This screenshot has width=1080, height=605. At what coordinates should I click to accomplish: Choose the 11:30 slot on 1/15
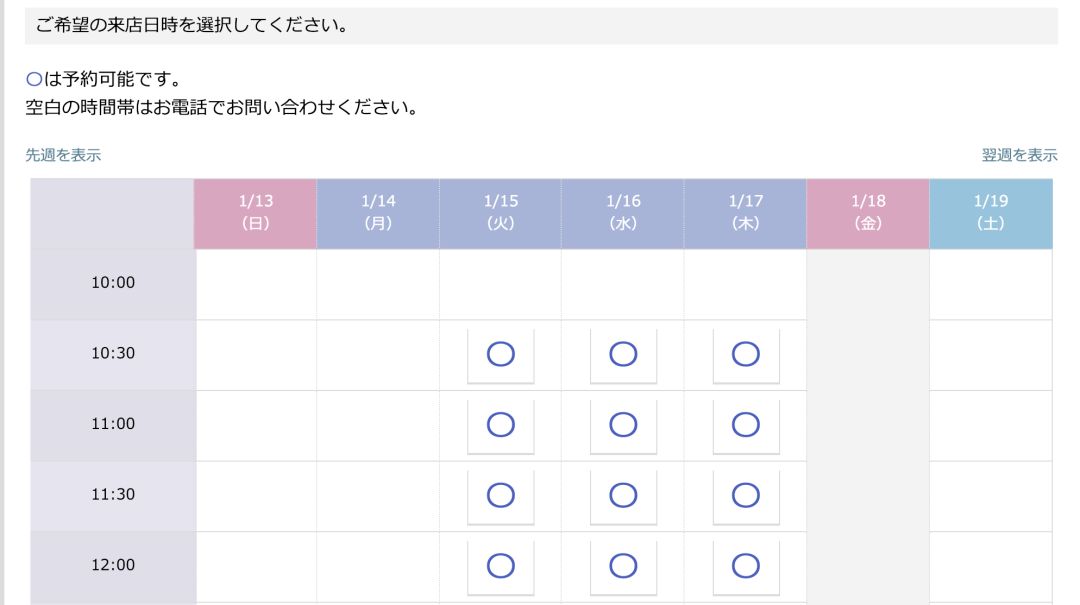point(500,495)
